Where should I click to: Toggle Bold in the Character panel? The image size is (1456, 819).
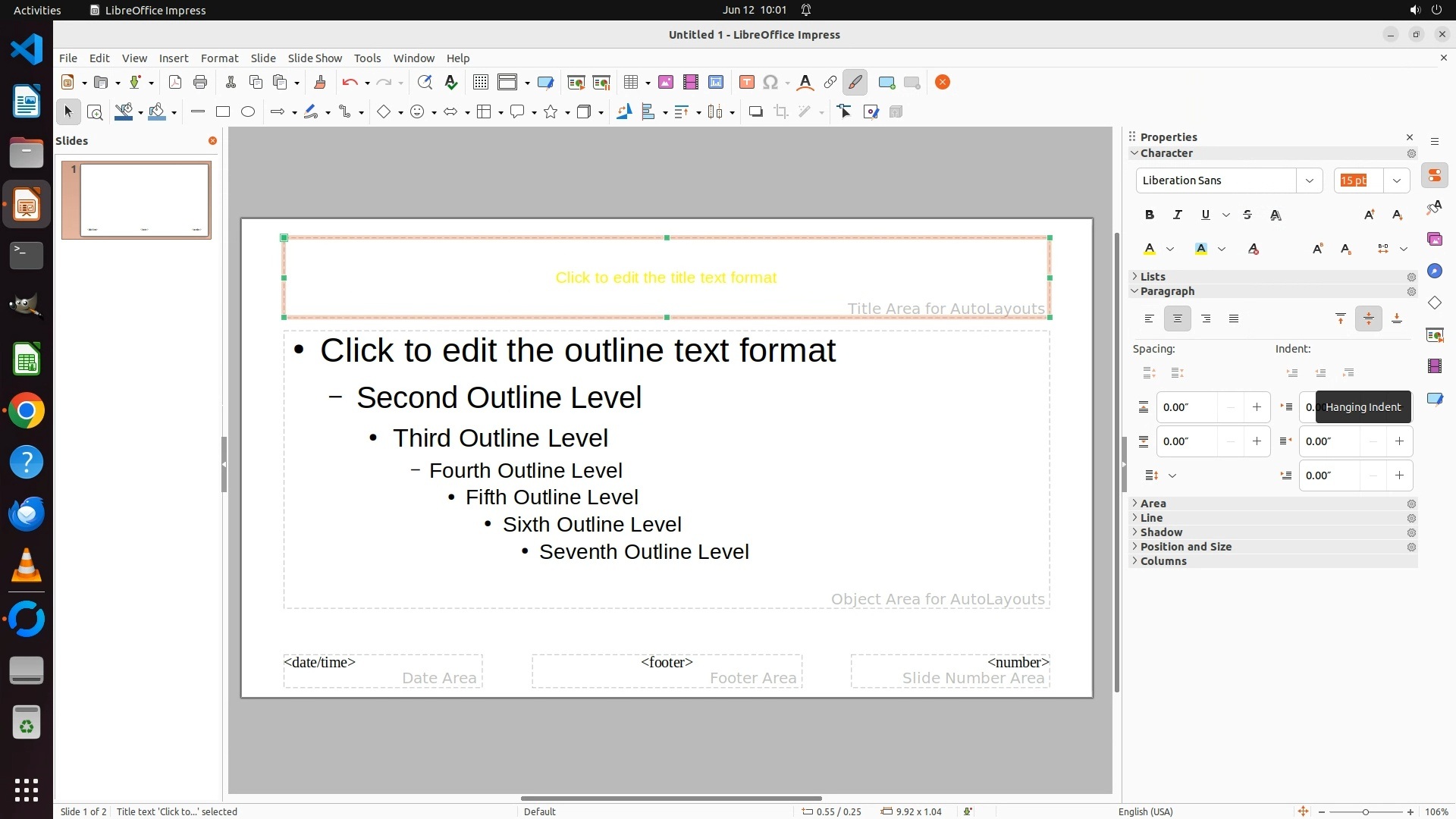[1150, 215]
